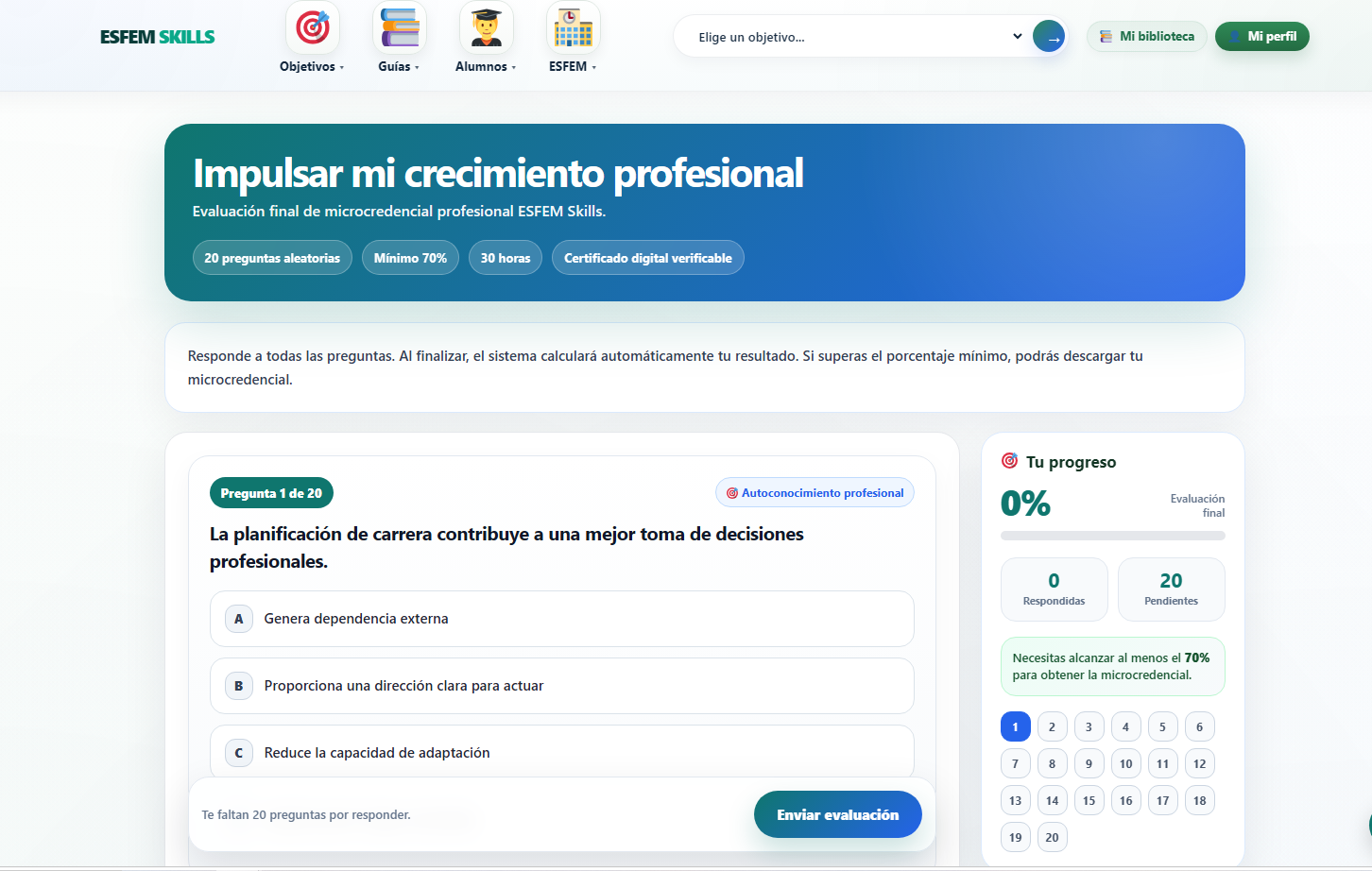
Task: Click the 0% progress percentage
Action: click(x=1026, y=503)
